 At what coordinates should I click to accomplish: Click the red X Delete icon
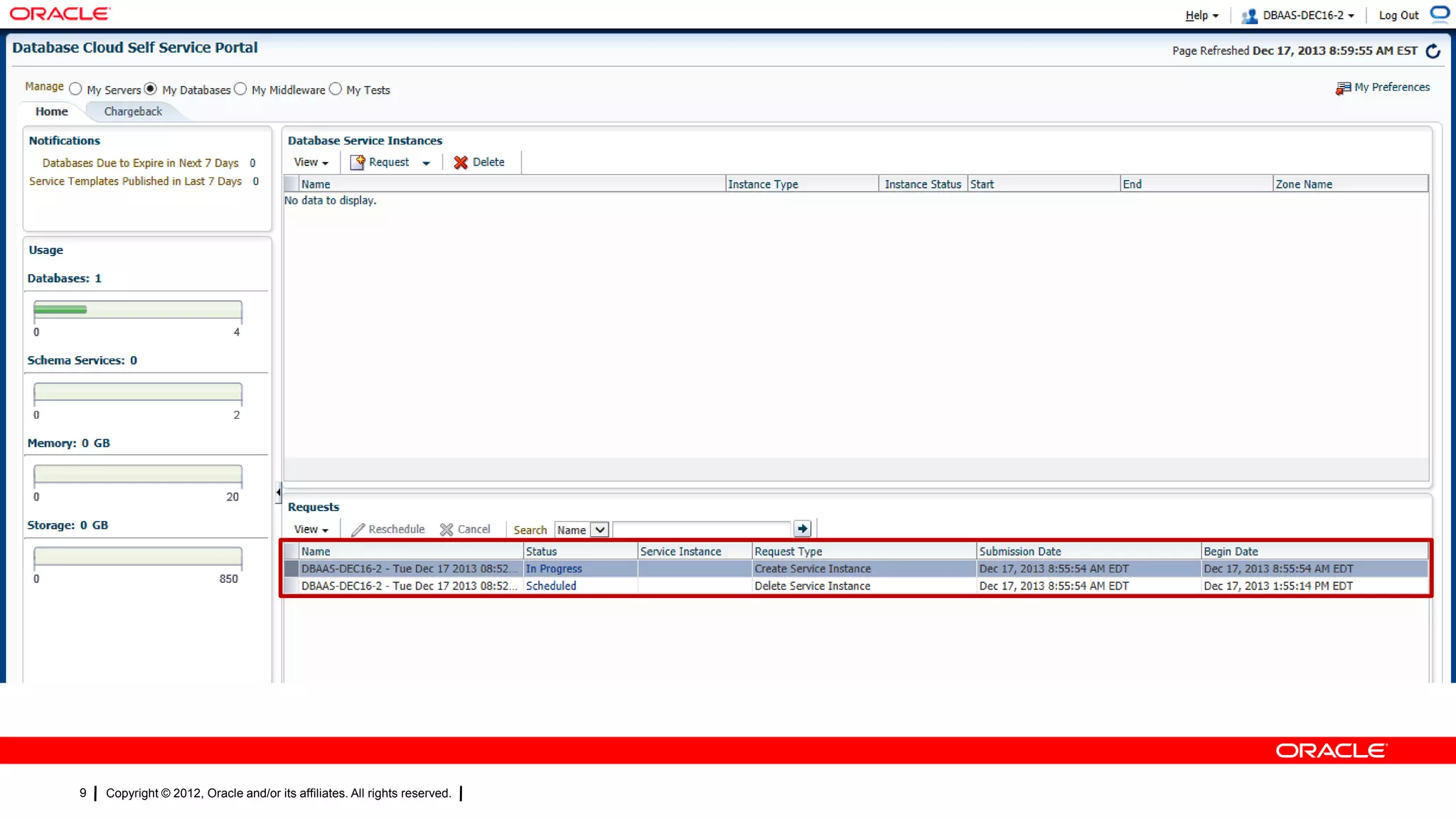point(461,162)
